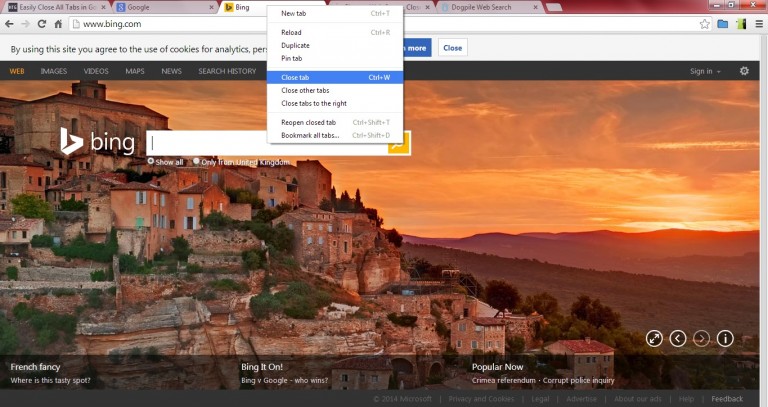Switch to the Google tab

pos(166,7)
